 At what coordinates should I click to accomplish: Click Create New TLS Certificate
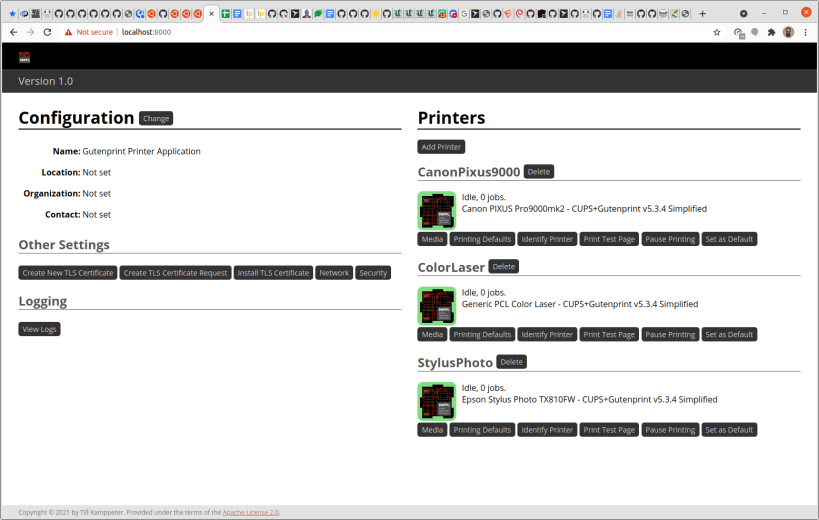coord(67,273)
